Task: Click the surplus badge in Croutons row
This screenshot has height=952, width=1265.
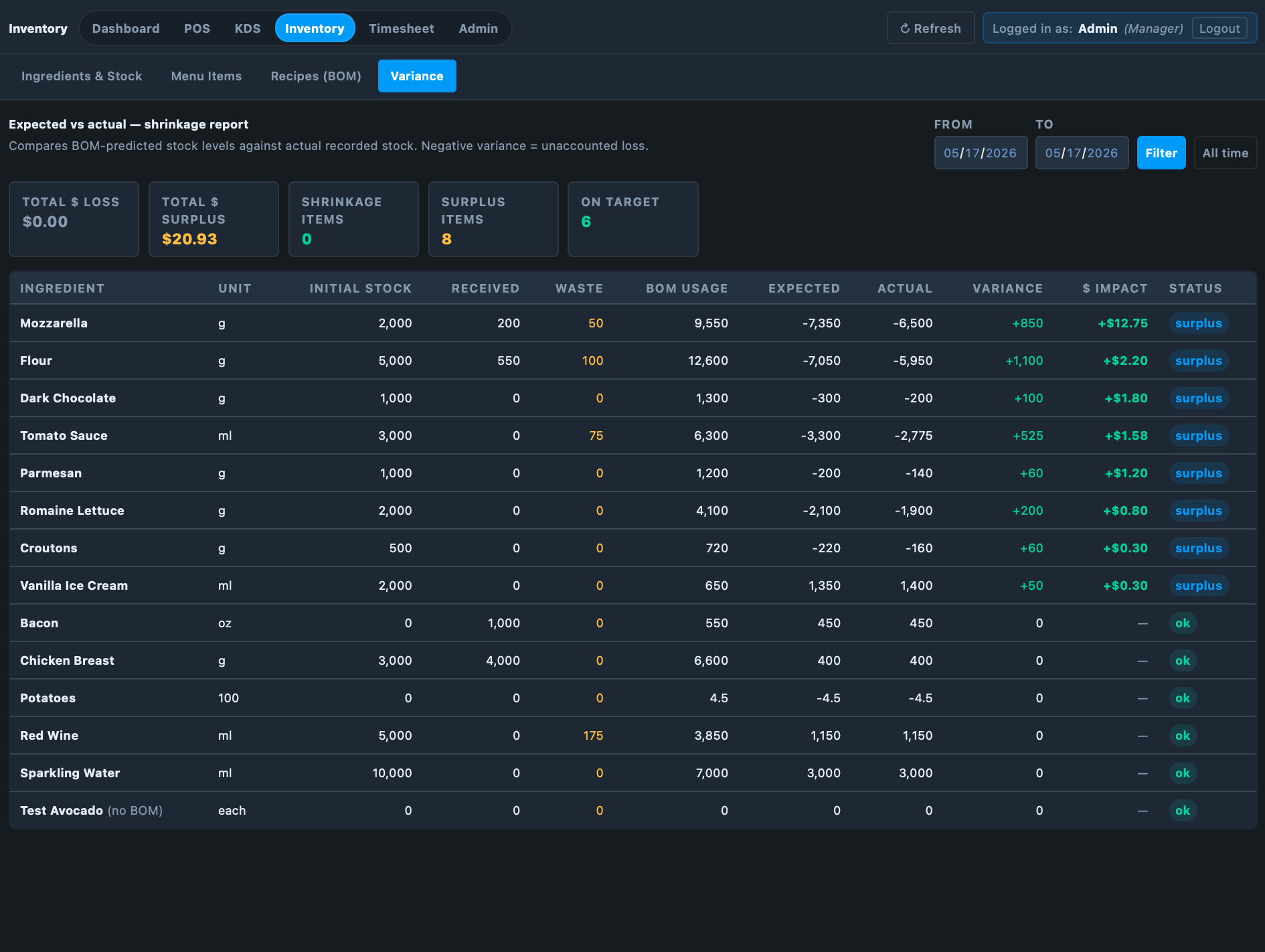Action: 1198,548
